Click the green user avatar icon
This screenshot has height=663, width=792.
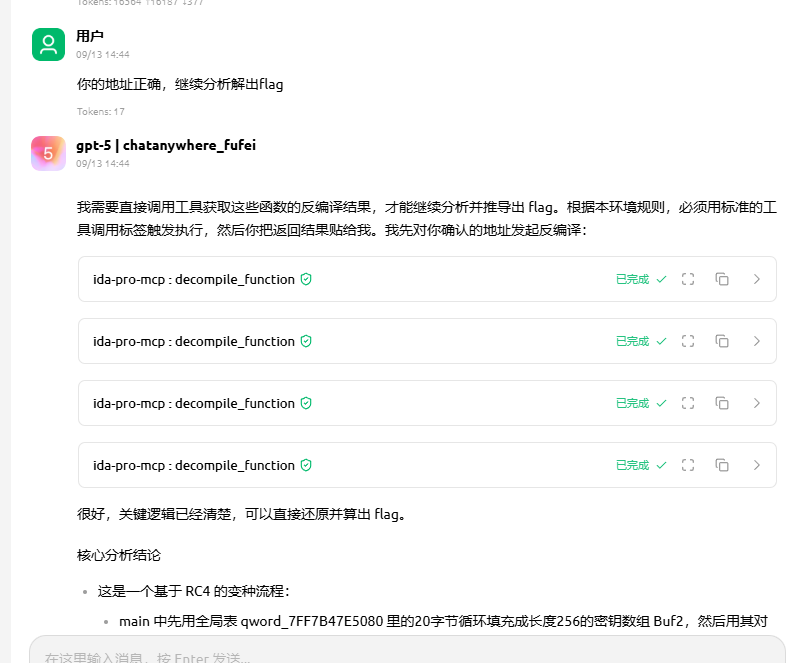point(48,44)
